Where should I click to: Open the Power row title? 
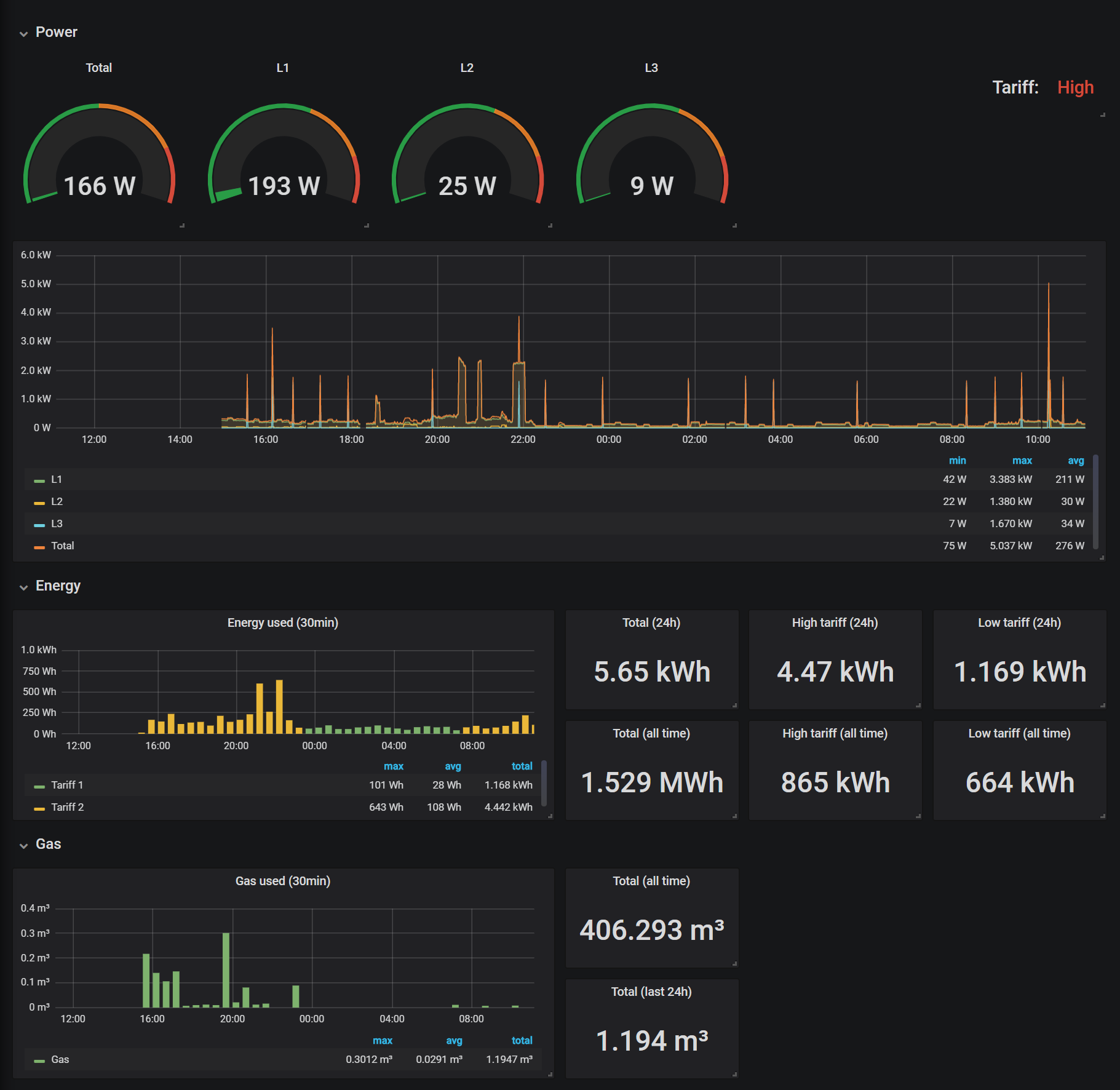57,32
